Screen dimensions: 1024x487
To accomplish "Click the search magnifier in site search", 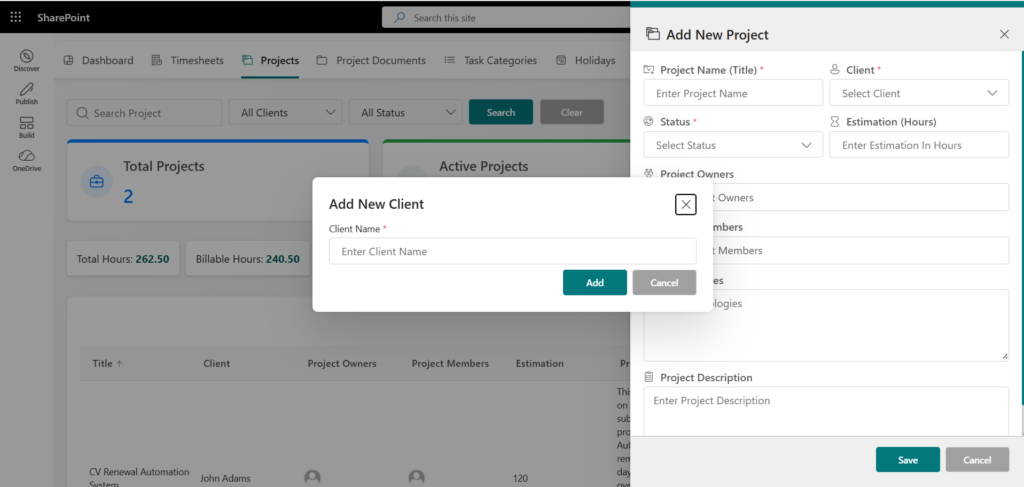I will pos(399,18).
